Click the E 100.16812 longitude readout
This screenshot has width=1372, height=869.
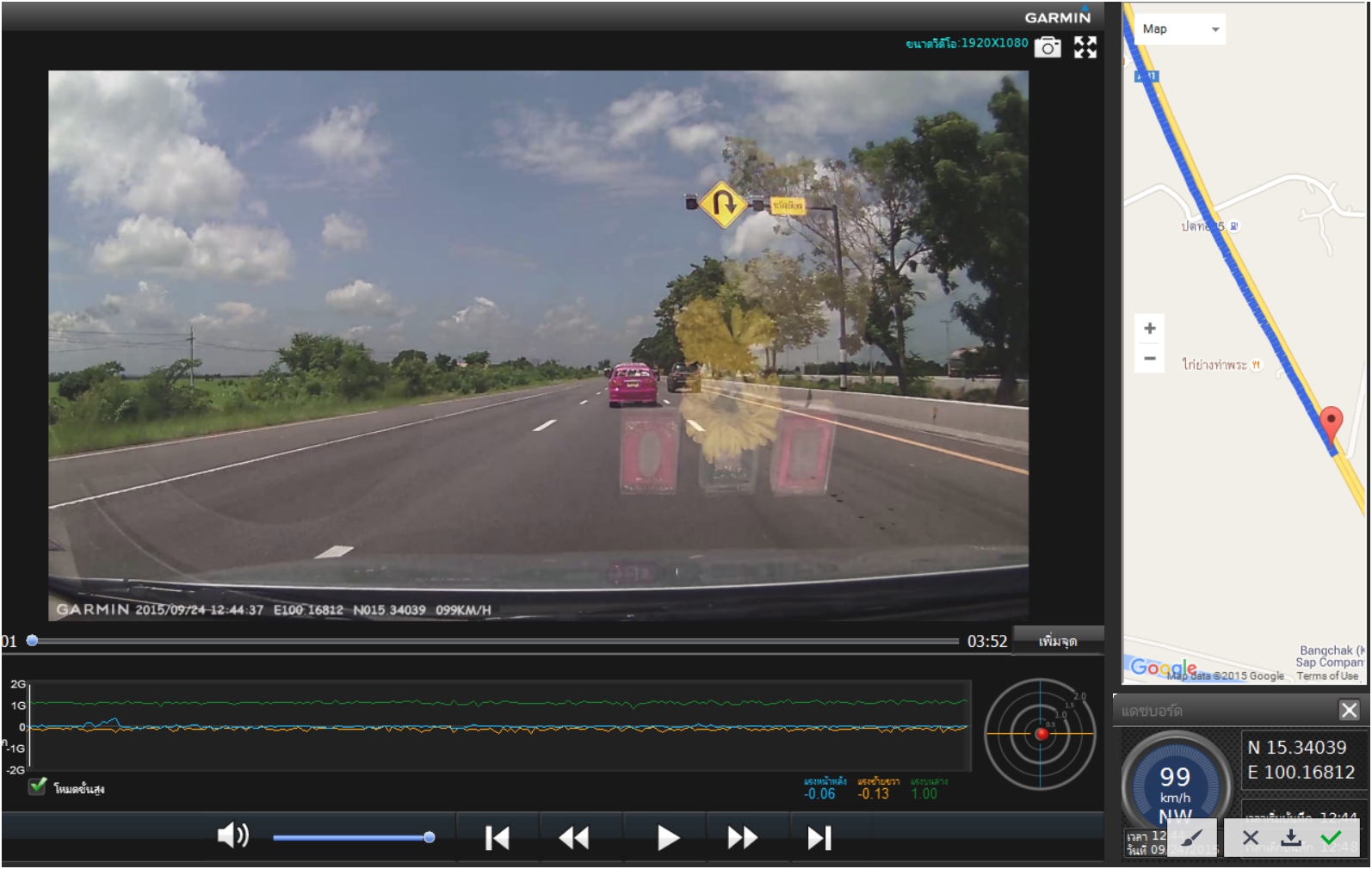coord(1301,773)
